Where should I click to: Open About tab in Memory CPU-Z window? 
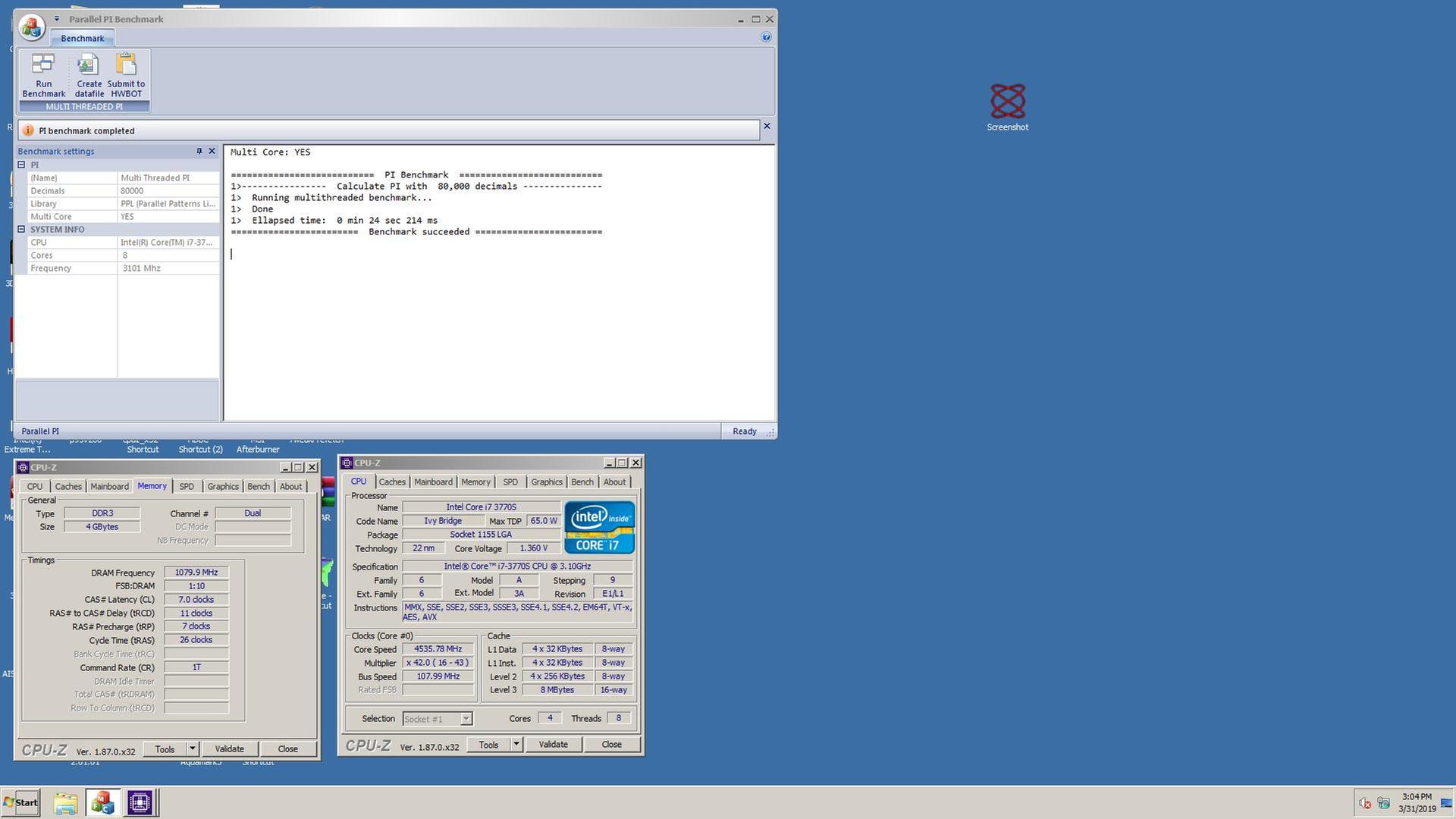(x=290, y=487)
